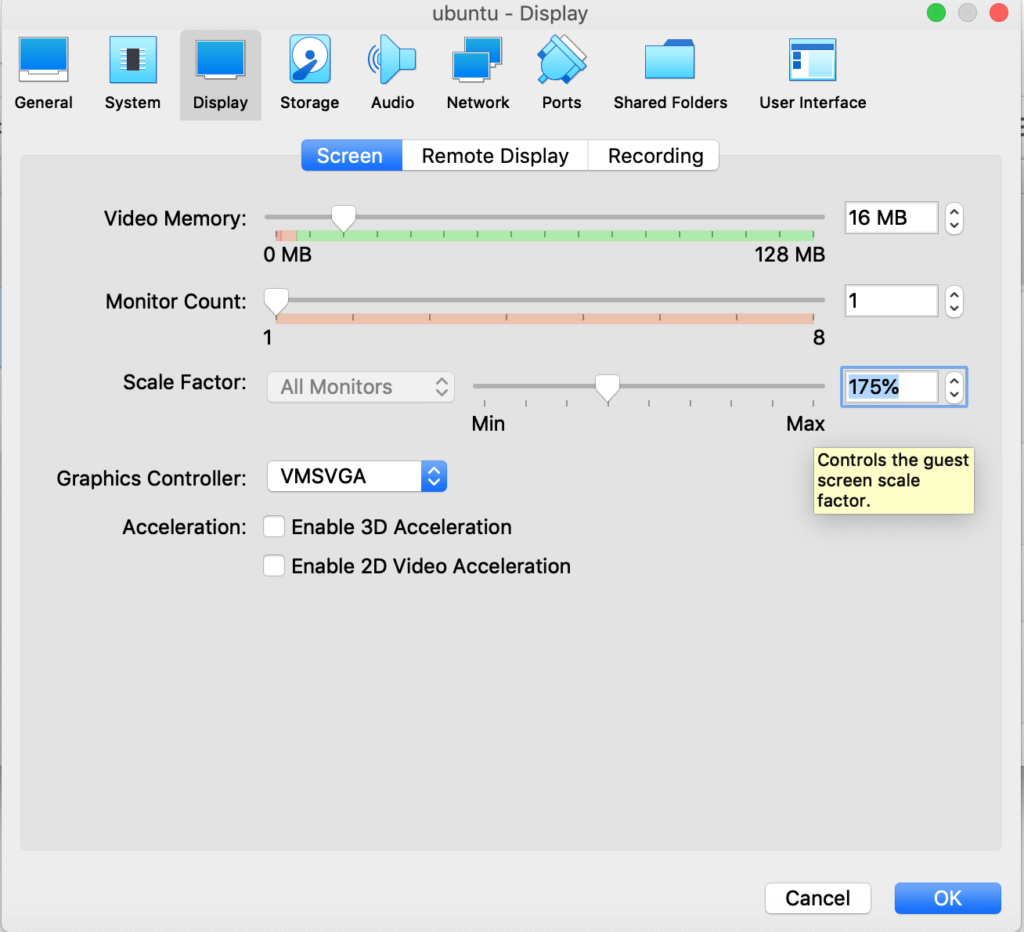Increase Video Memory with the stepper arrow
Screen dimensions: 1024x932
[x=954, y=212]
